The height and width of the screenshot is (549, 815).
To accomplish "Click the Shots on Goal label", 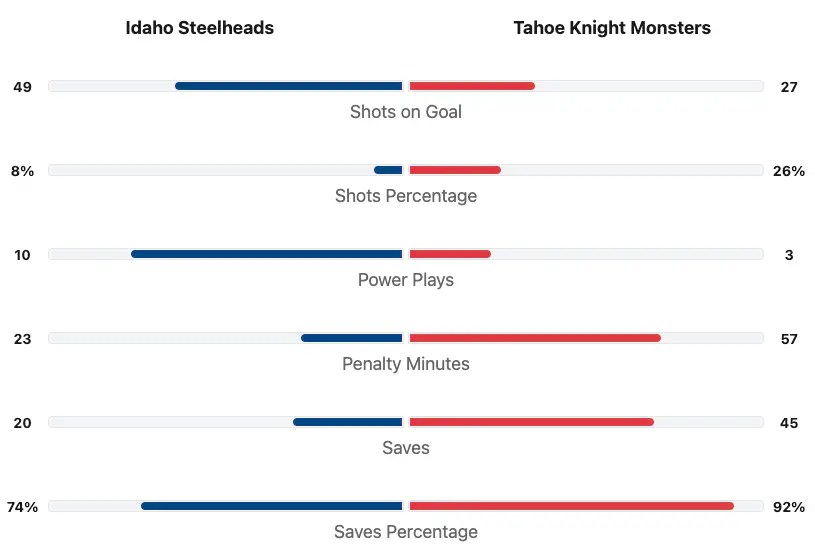I will coord(405,112).
